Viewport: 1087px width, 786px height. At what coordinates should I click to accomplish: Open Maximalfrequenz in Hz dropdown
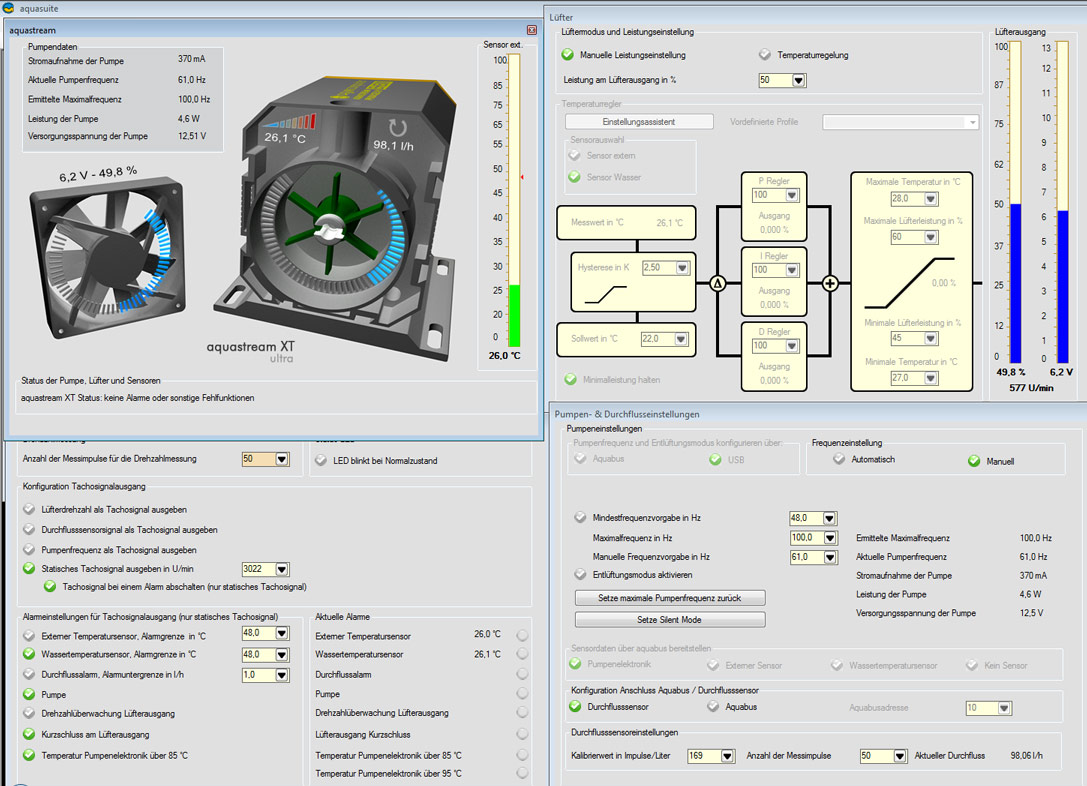coord(830,537)
